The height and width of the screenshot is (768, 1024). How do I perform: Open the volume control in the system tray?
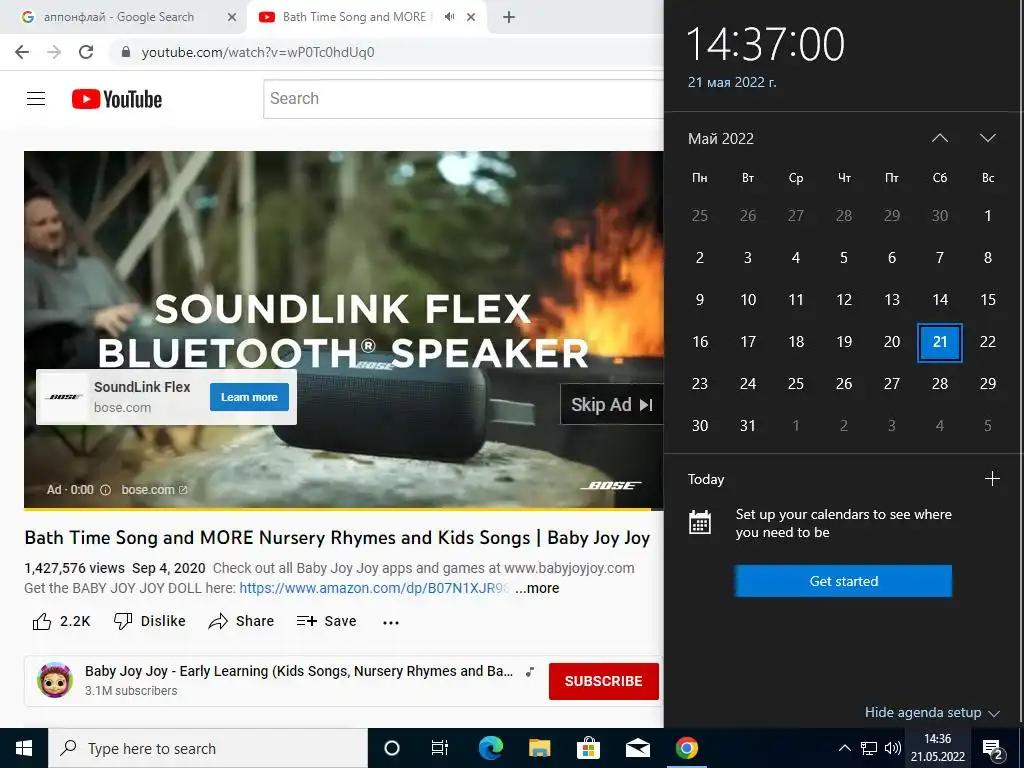(892, 748)
